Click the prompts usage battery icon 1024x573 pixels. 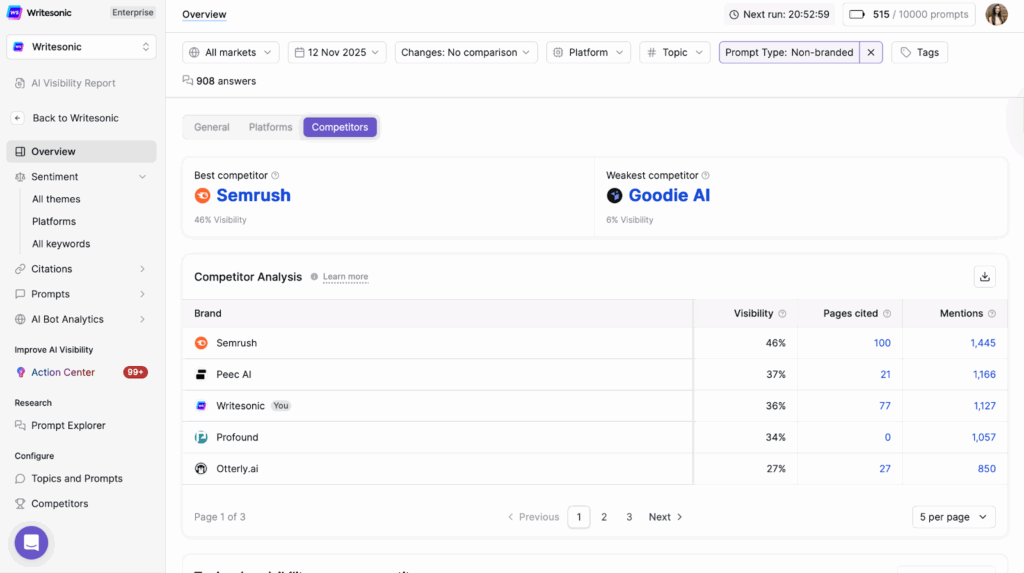[857, 14]
